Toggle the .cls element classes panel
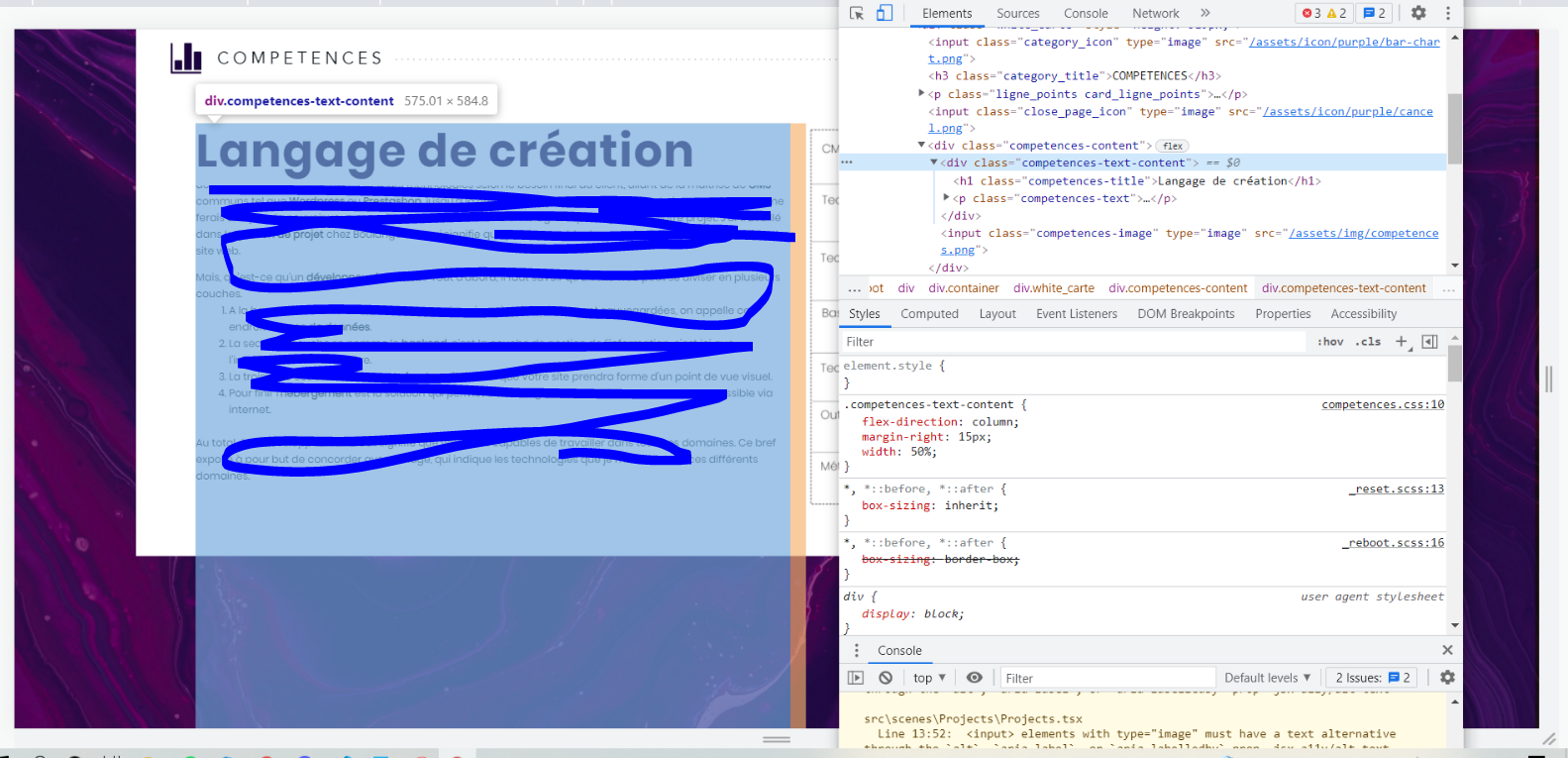The height and width of the screenshot is (758, 1568). (1368, 342)
